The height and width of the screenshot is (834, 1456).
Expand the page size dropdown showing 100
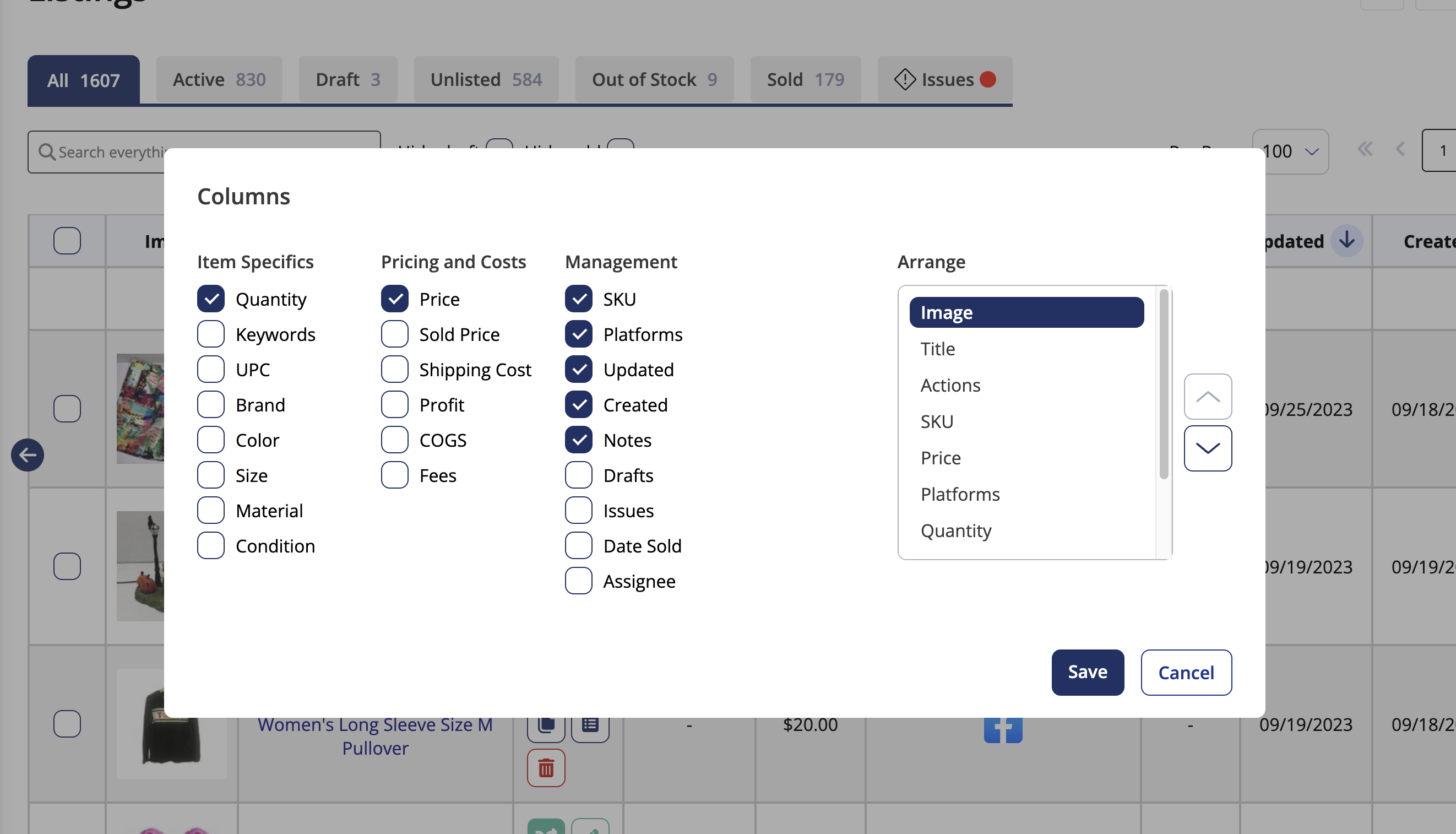pyautogui.click(x=1289, y=151)
